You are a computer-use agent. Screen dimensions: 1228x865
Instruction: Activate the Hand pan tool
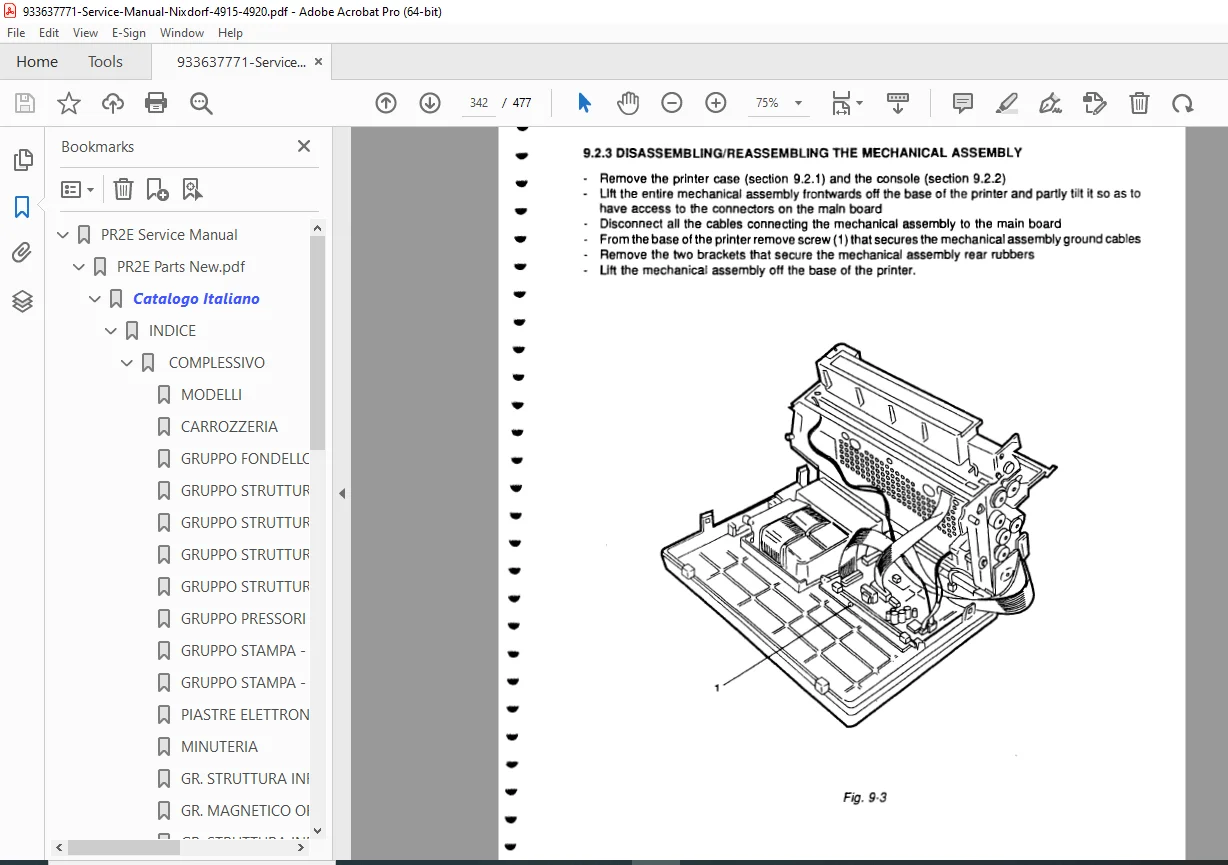click(628, 103)
